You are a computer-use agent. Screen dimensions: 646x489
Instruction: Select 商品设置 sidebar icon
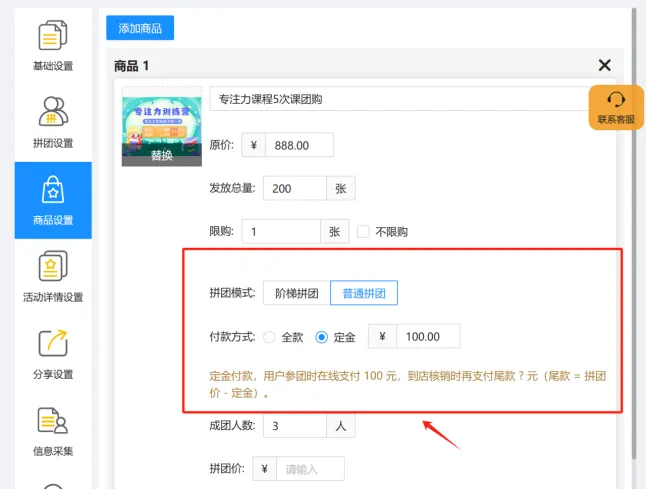tap(53, 198)
